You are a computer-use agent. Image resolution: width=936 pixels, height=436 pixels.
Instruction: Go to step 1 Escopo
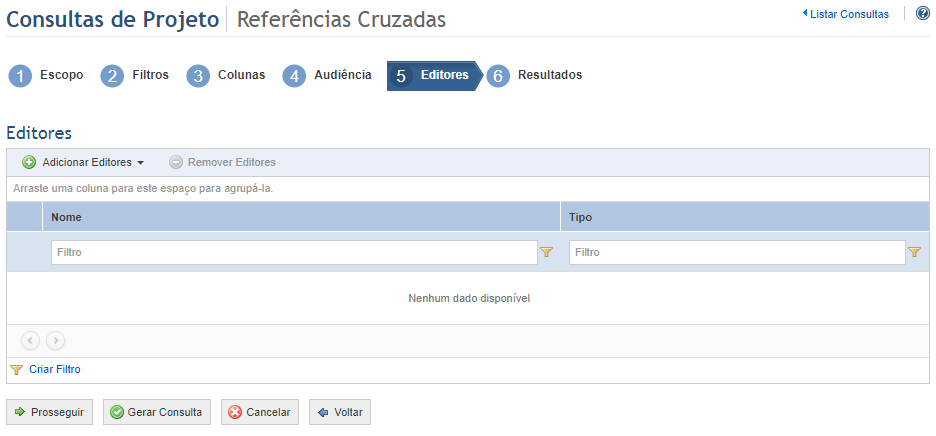click(x=46, y=76)
